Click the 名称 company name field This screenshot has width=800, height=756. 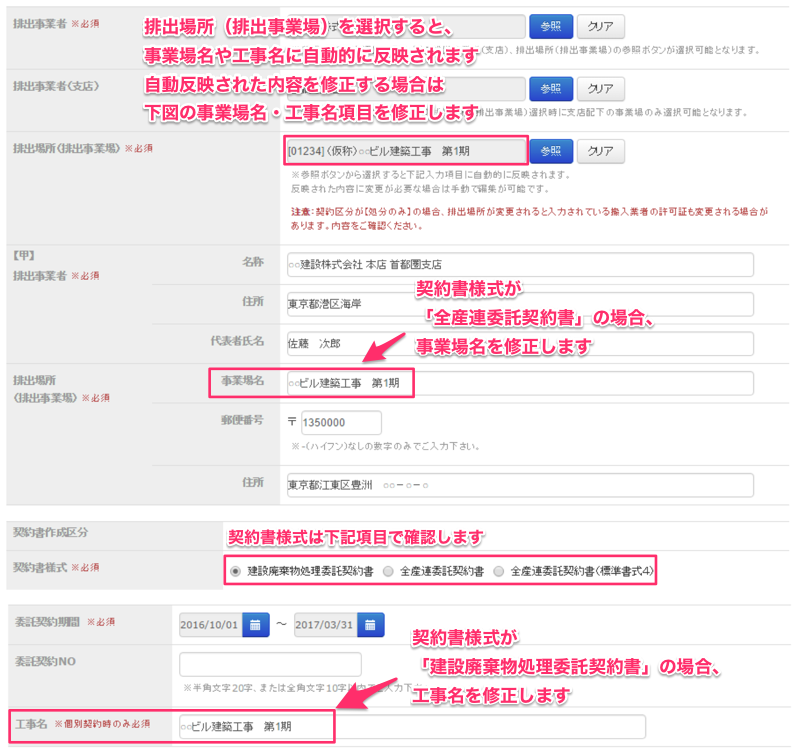tap(518, 265)
